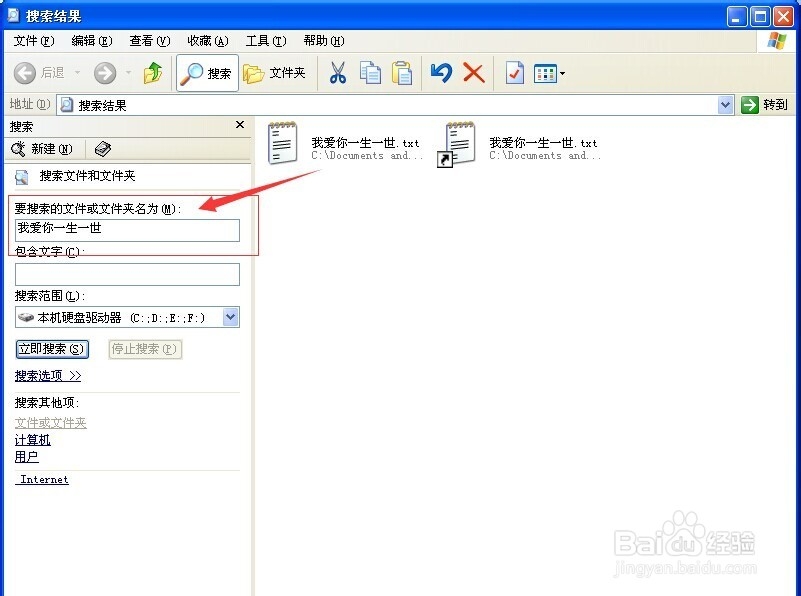Click shortcut result file name 我爱你一生一世.txt

click(x=543, y=142)
